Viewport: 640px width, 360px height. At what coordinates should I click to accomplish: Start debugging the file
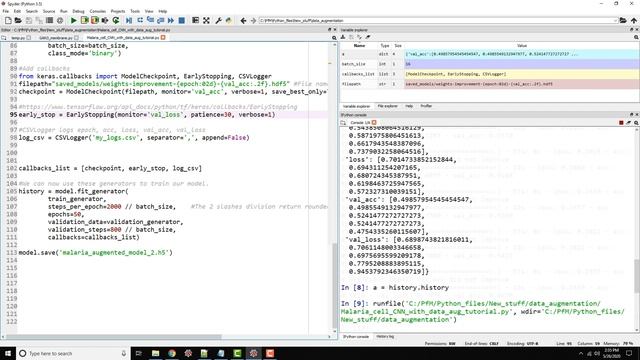pyautogui.click(x=129, y=20)
